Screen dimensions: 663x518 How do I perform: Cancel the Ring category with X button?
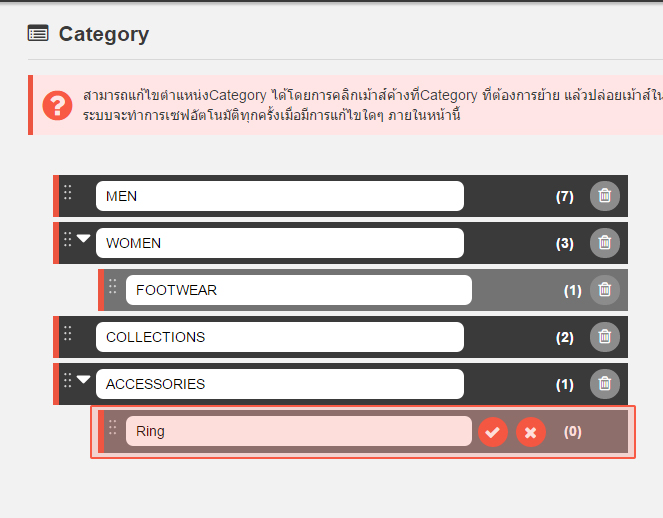(531, 432)
